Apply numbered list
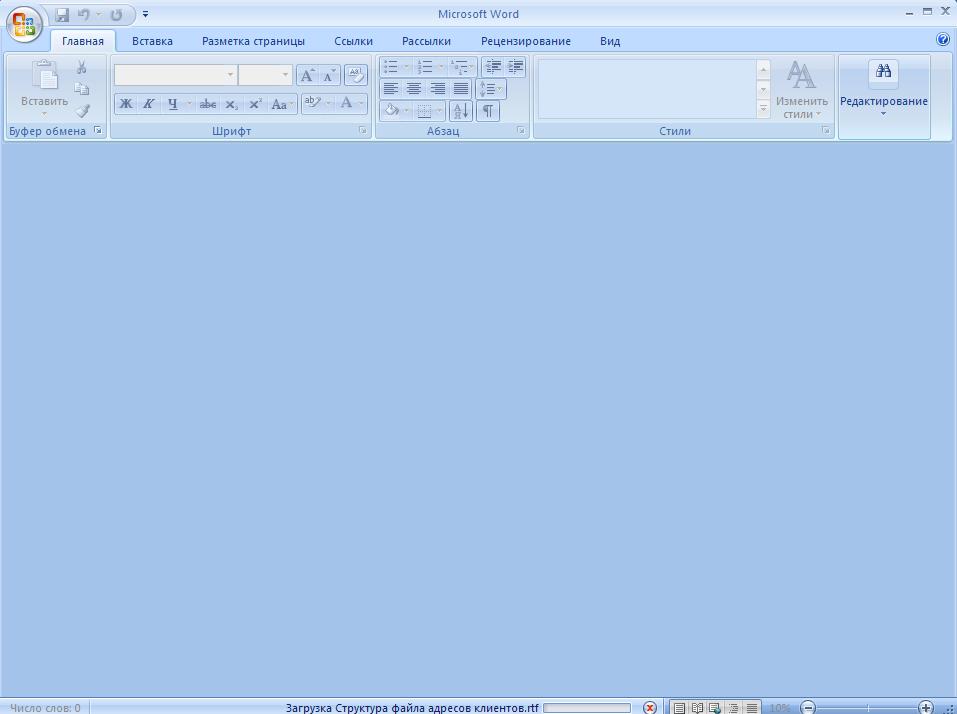The width and height of the screenshot is (957, 714). coord(425,67)
